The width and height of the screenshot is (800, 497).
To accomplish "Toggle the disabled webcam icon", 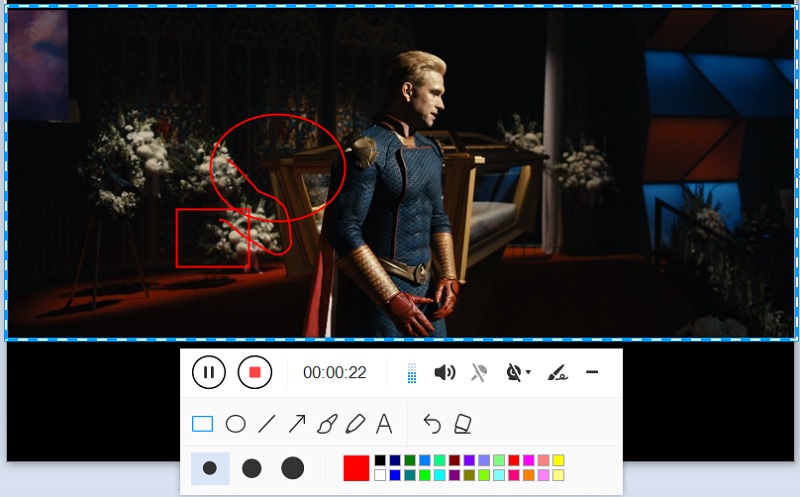I will 514,372.
